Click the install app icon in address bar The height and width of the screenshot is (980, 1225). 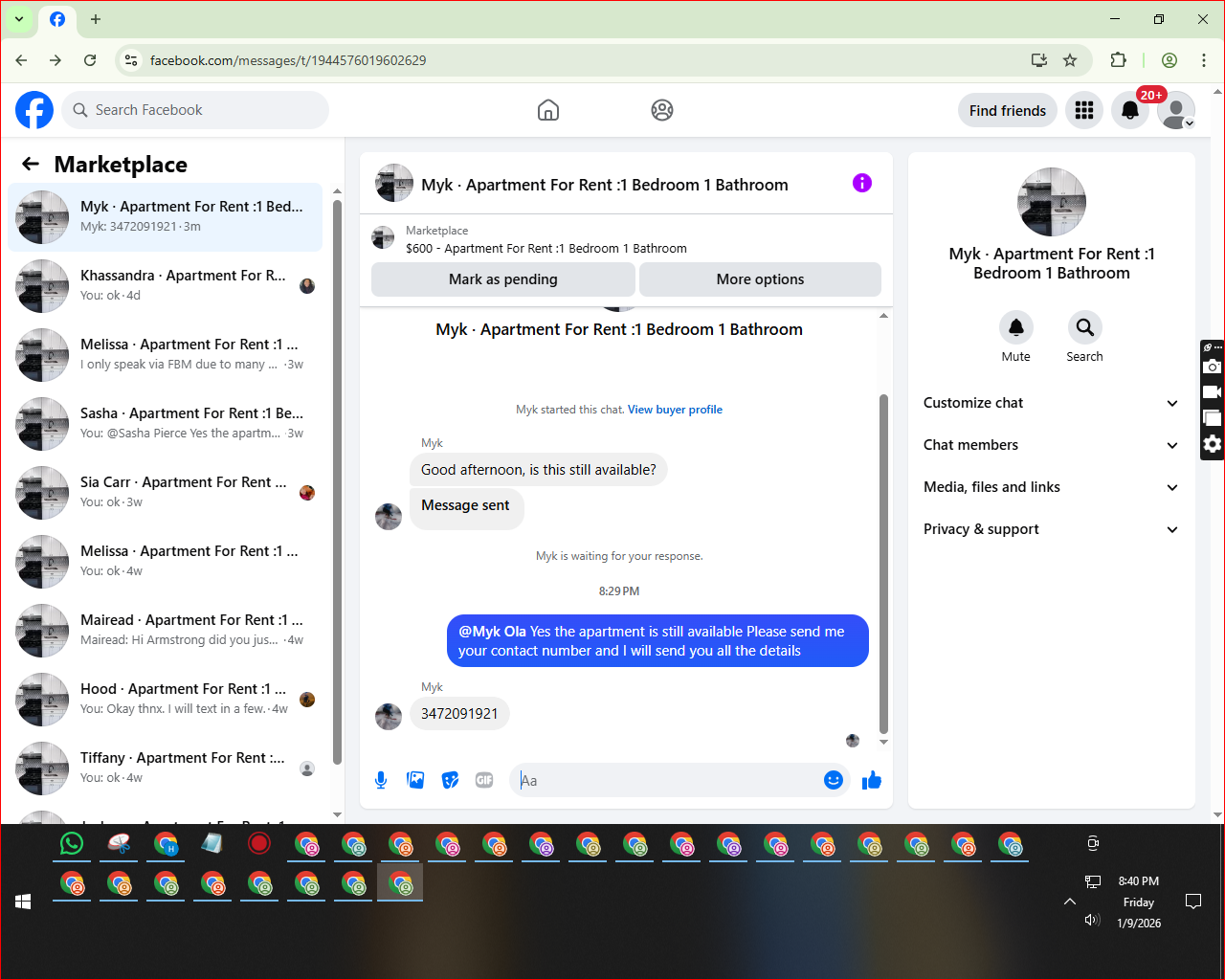1039,60
